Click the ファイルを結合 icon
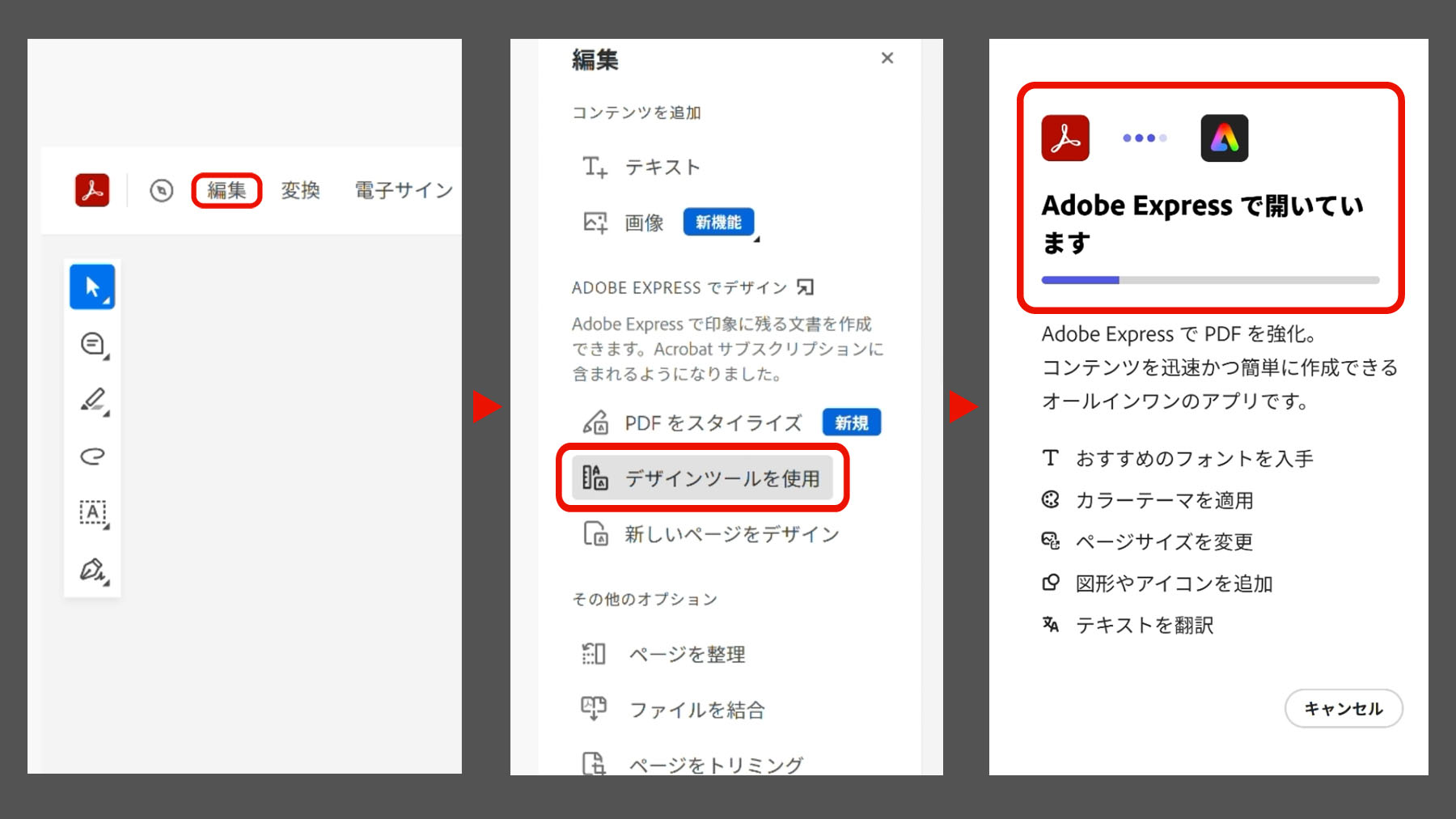Screen dimensions: 1456x819 tap(594, 709)
